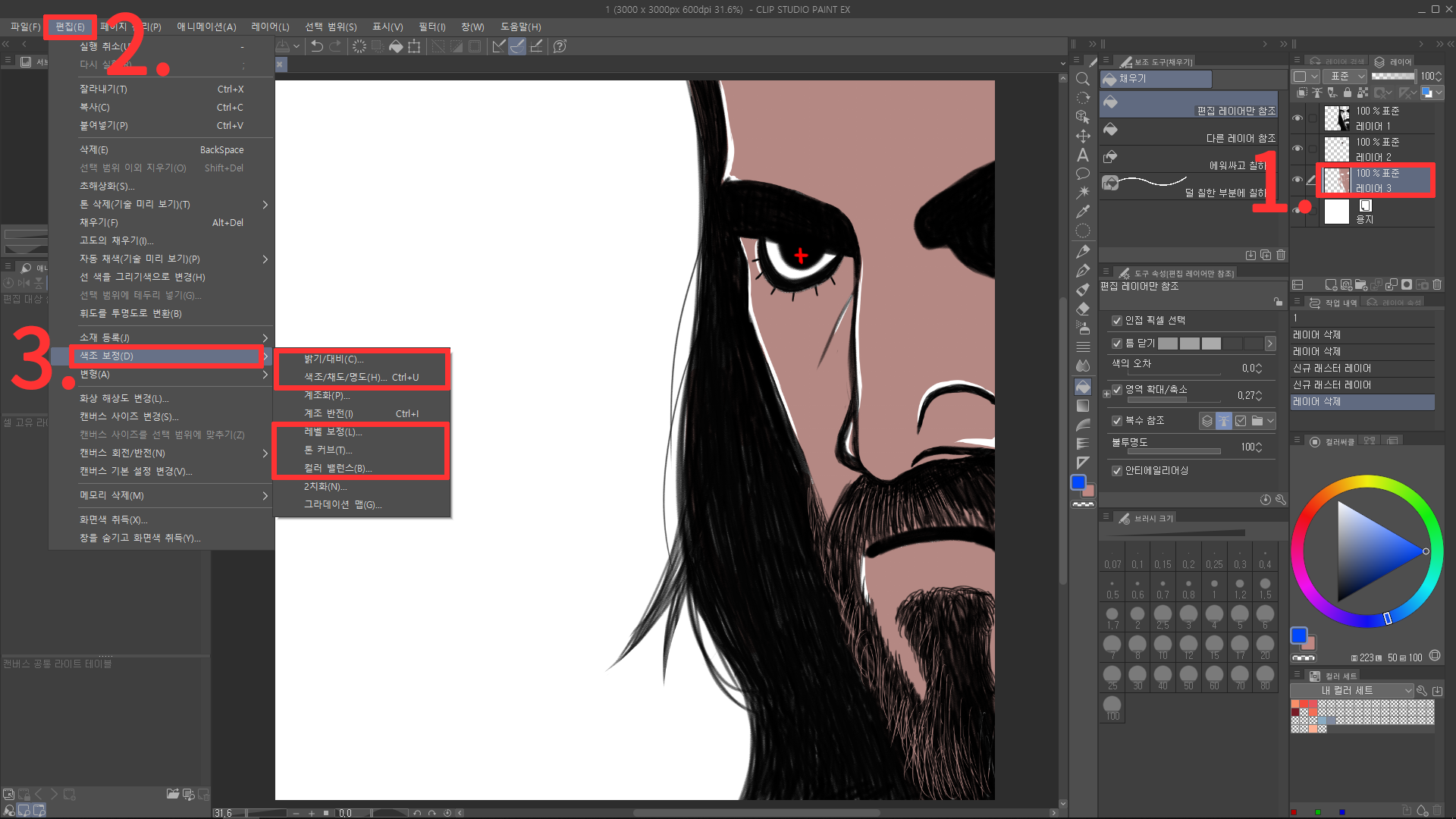Click the Undo arrow in toolbar

point(317,46)
